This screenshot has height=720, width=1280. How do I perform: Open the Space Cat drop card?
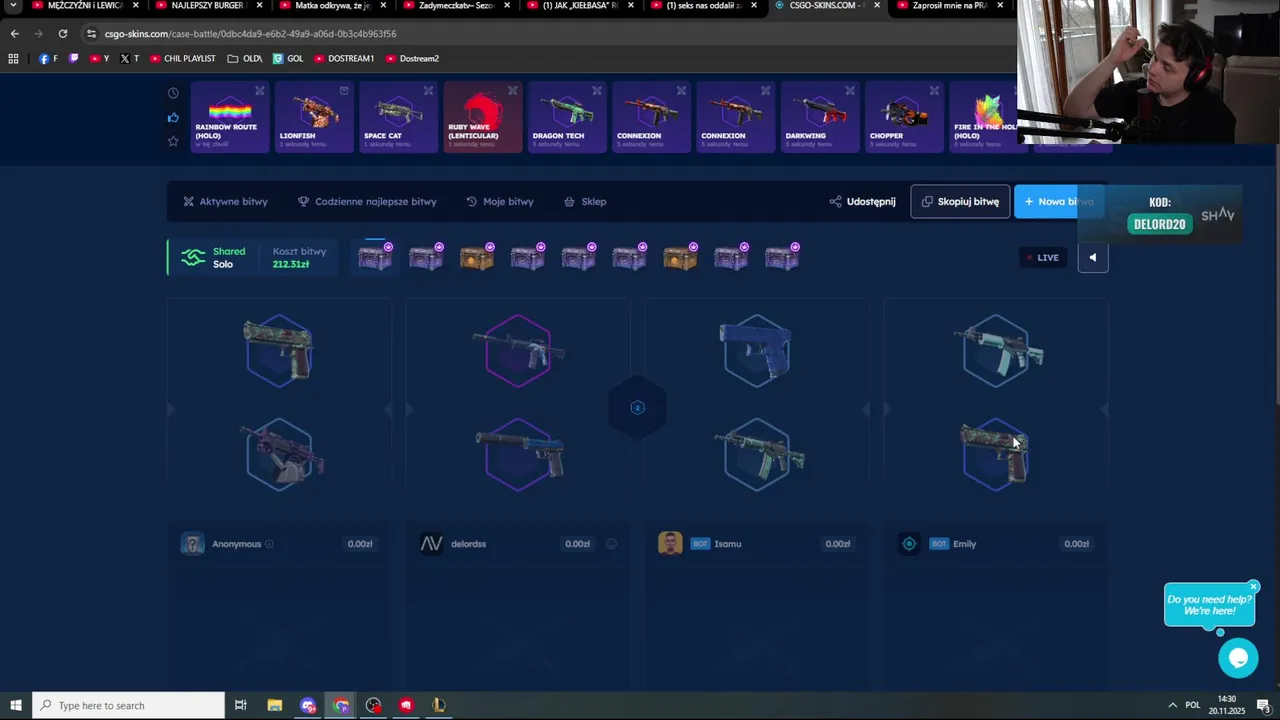pyautogui.click(x=398, y=117)
